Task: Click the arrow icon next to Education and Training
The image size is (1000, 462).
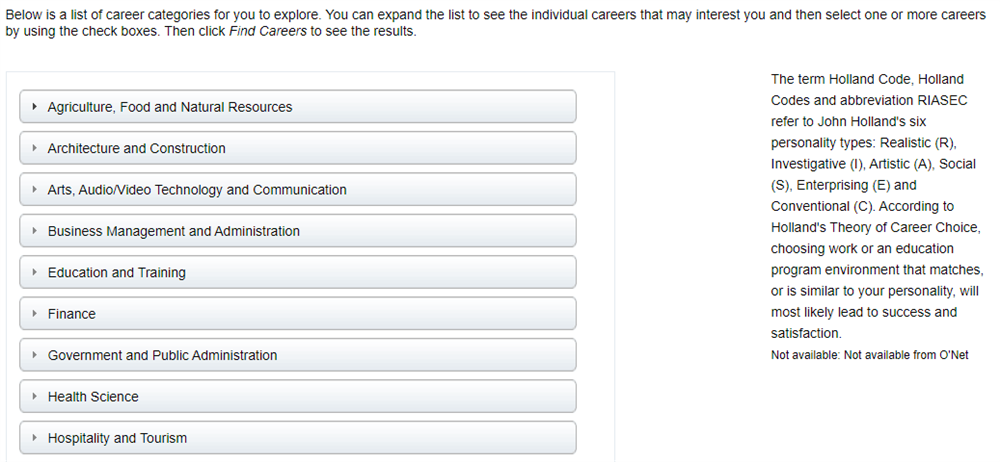Action: pos(34,273)
